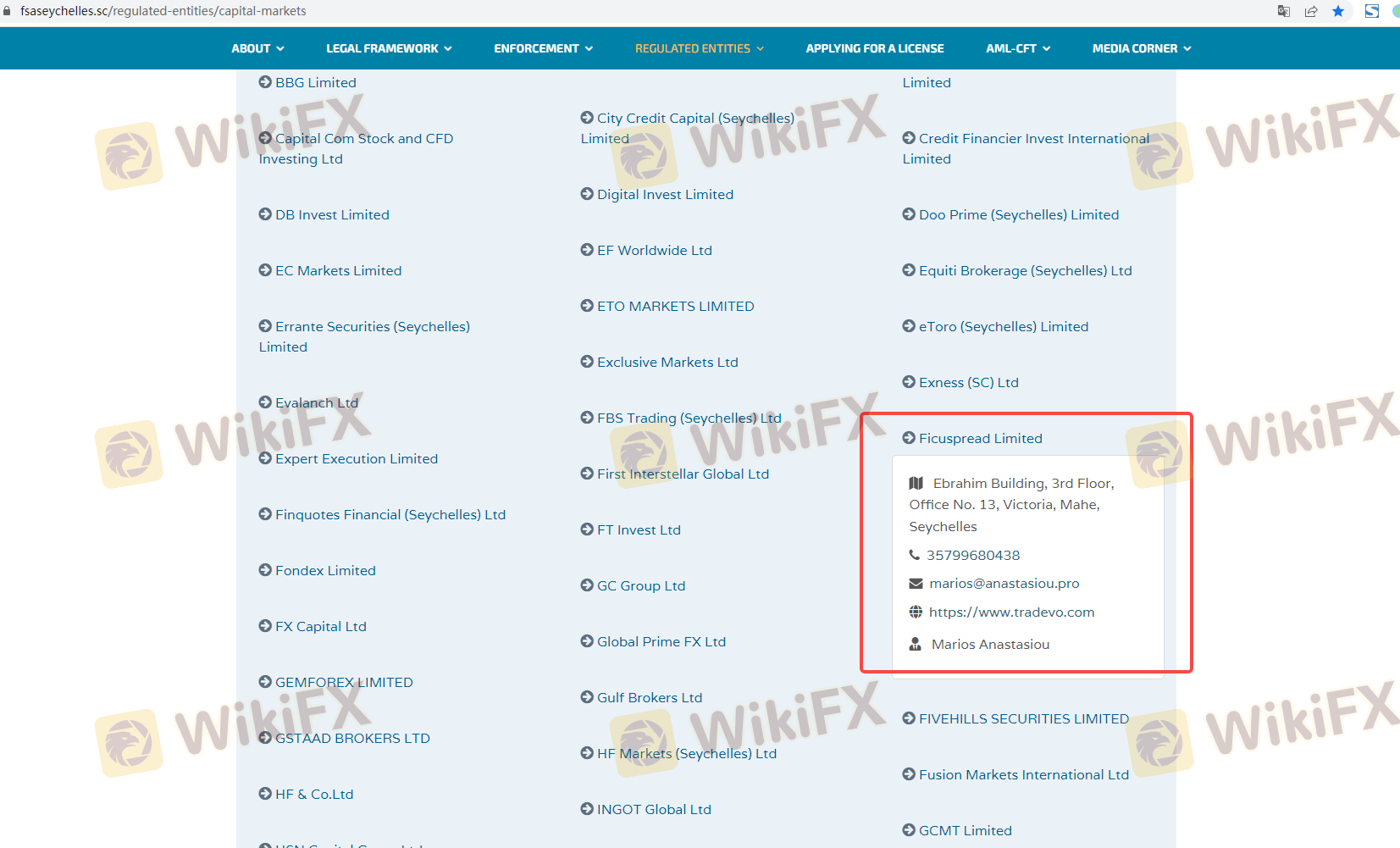Screen dimensions: 1400x848
Task: Click the envelope icon next to marios@anastasiou.pro
Action: click(x=916, y=584)
